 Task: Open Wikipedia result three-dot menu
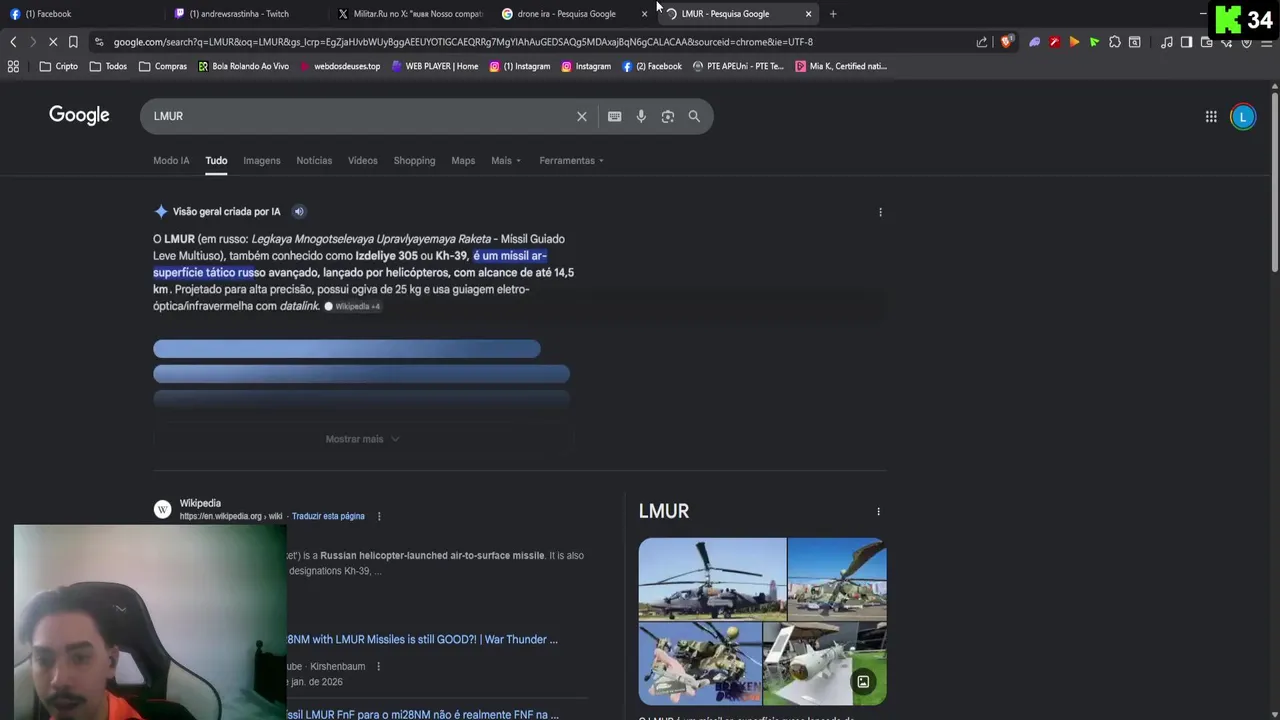coord(379,516)
